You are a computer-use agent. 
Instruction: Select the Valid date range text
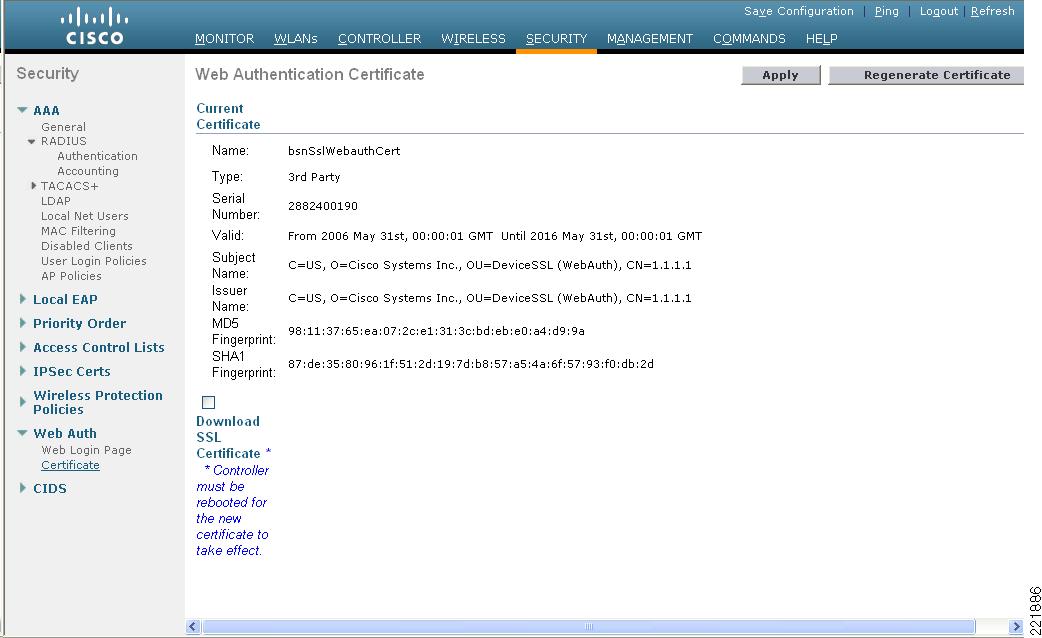(494, 236)
